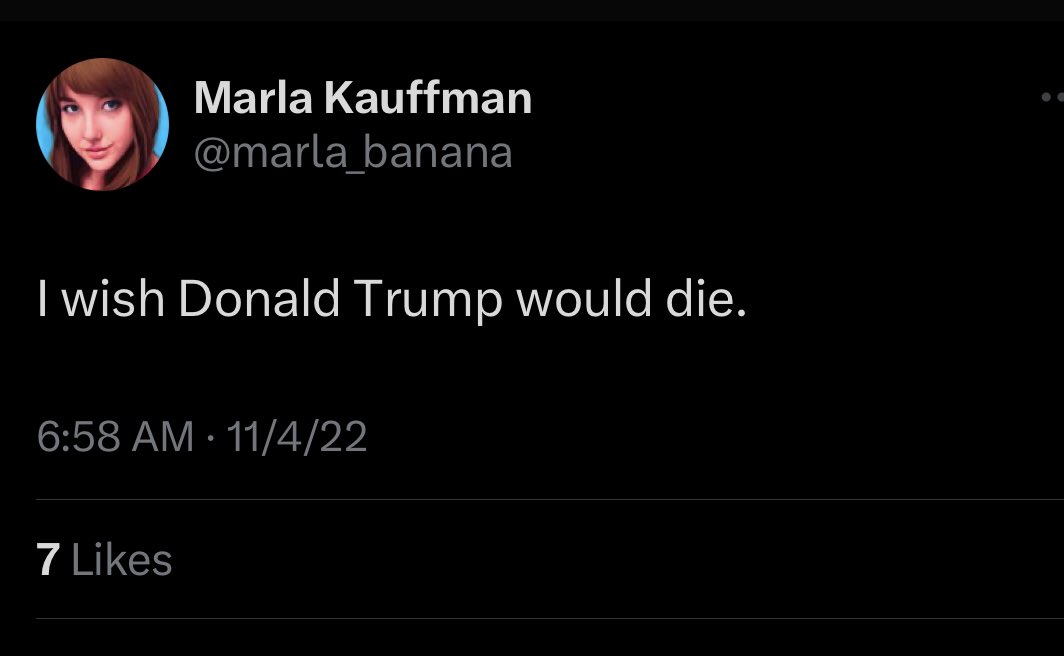Select the tweet text about Donald Trump
This screenshot has height=656, width=1064.
(391, 299)
